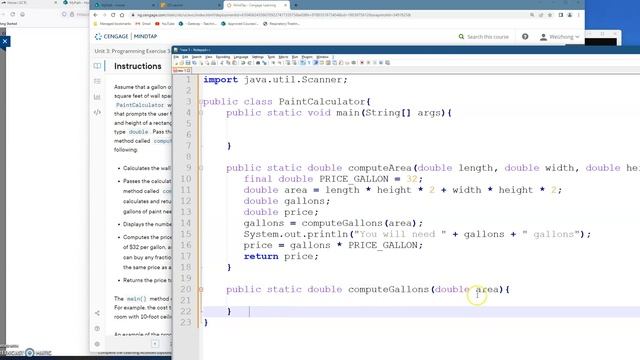Image resolution: width=640 pixels, height=360 pixels.
Task: Click line number 15 in the margin
Action: coord(185,234)
